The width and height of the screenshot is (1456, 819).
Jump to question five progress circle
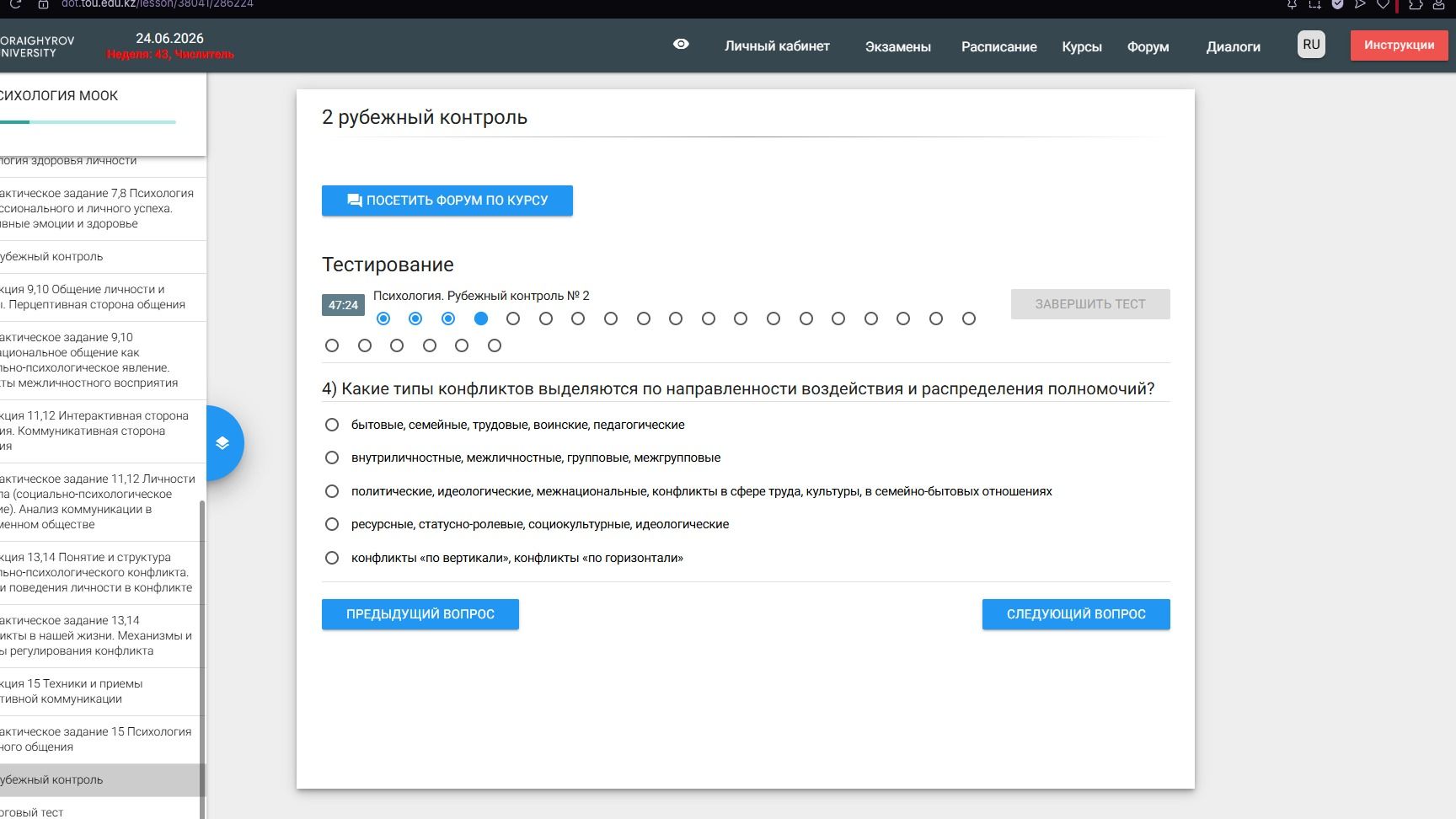tap(513, 318)
